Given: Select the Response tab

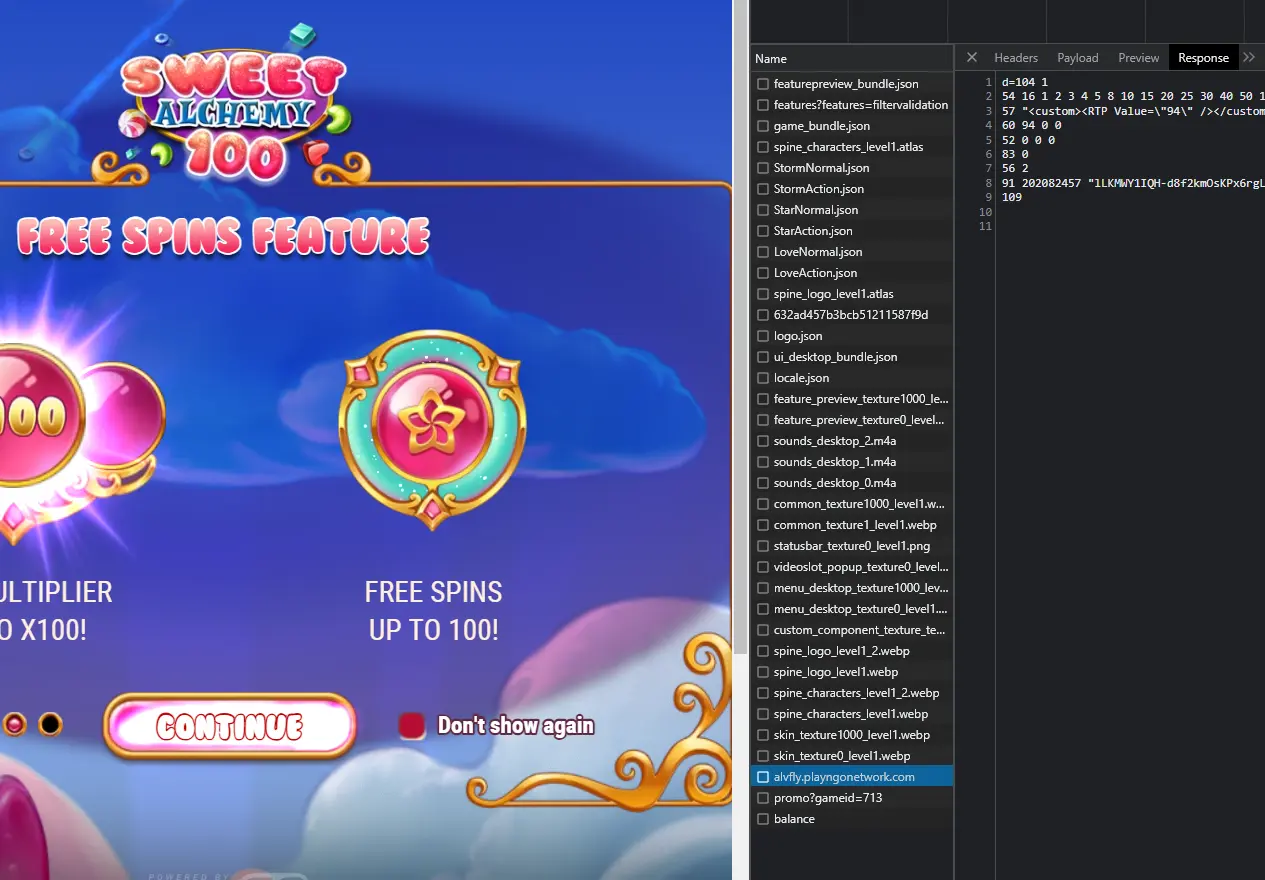Looking at the screenshot, I should pyautogui.click(x=1204, y=58).
